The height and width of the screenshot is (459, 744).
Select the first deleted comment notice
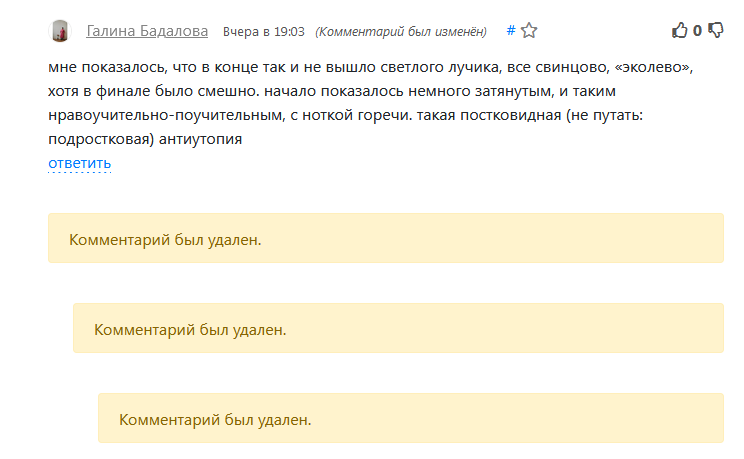click(x=385, y=239)
